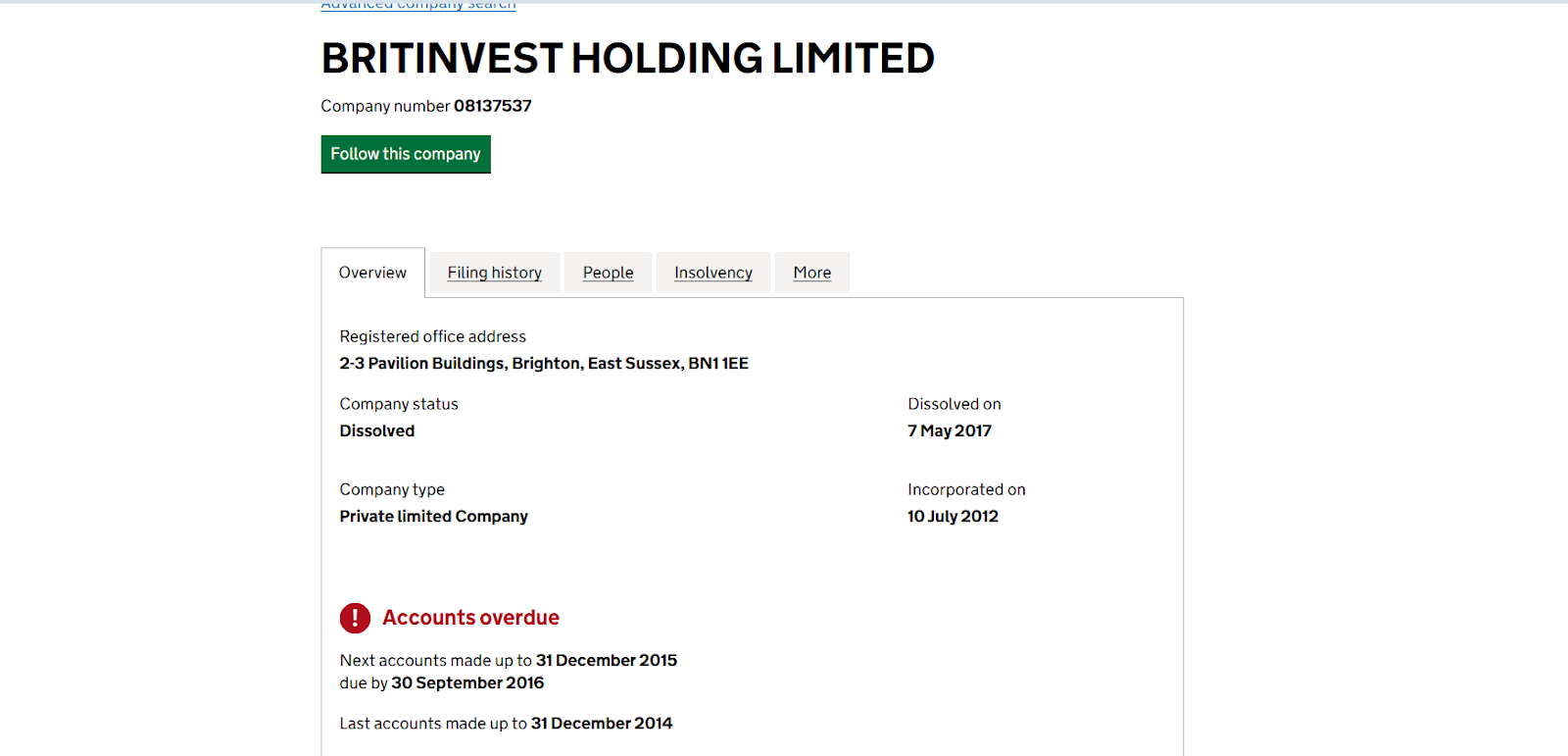Image resolution: width=1568 pixels, height=756 pixels.
Task: Switch to the Filing history tab
Action: coord(495,273)
